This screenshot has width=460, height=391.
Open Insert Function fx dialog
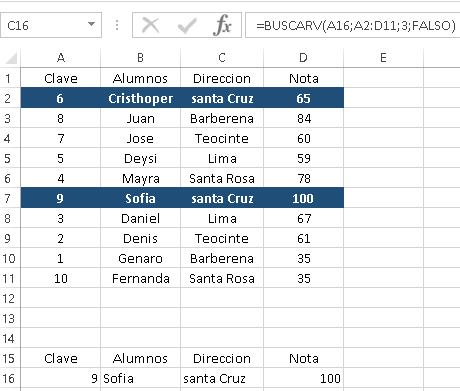point(222,25)
